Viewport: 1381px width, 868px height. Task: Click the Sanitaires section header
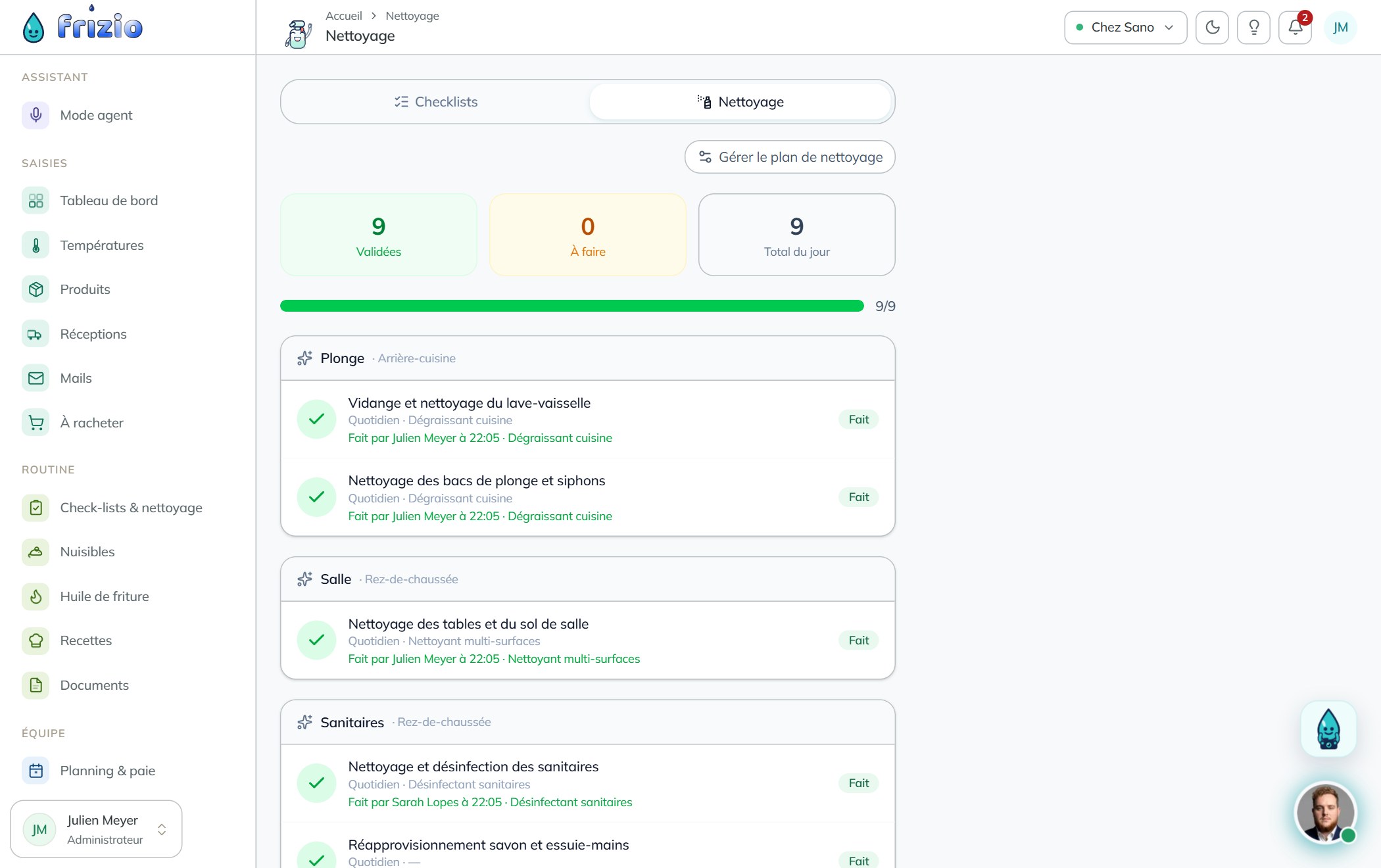tap(588, 722)
